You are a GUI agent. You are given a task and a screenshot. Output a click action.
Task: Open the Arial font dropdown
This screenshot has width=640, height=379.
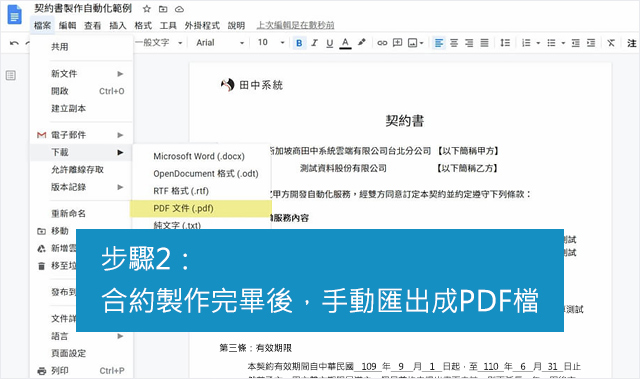[x=220, y=42]
